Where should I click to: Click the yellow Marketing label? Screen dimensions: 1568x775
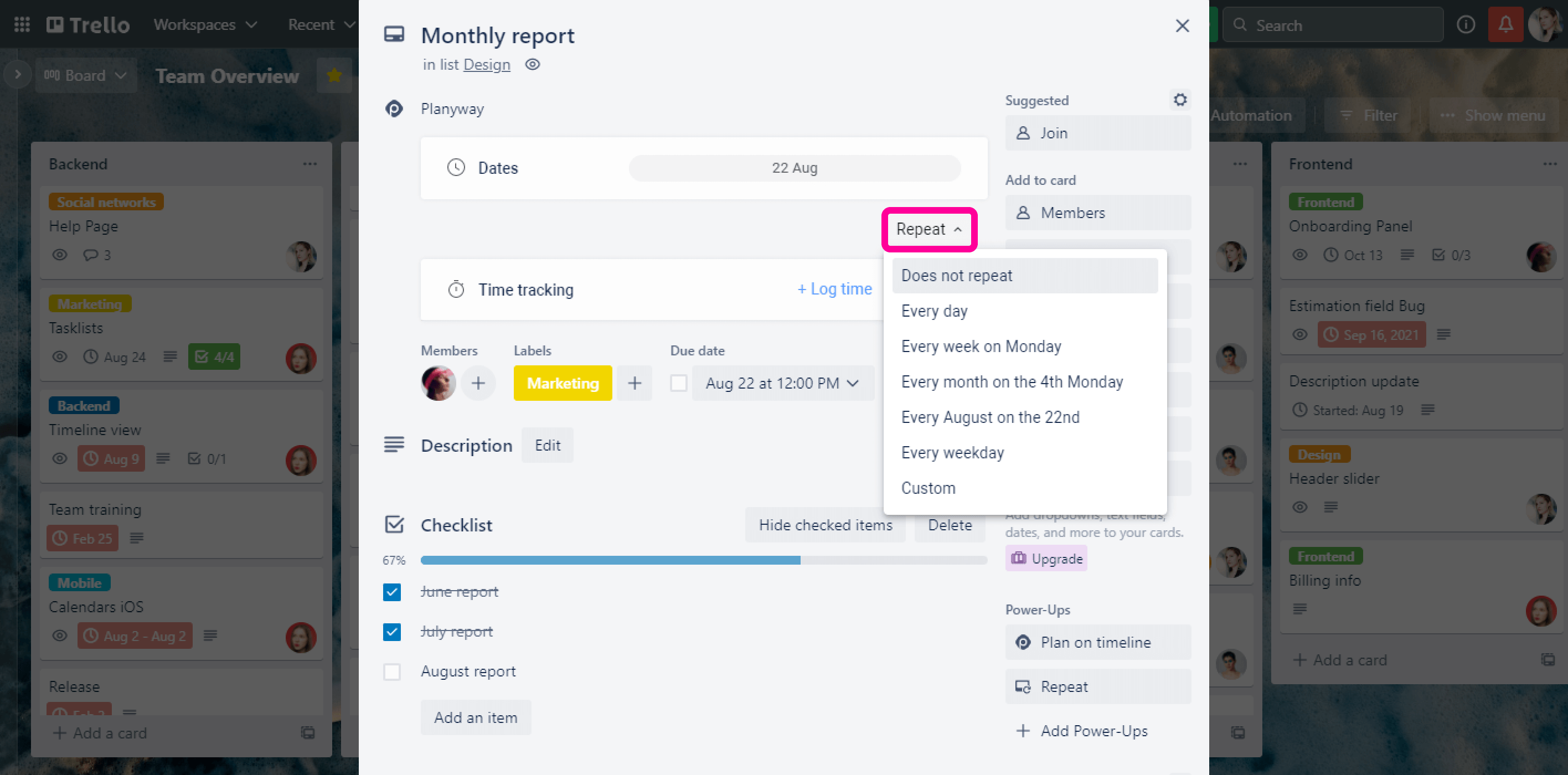point(562,383)
